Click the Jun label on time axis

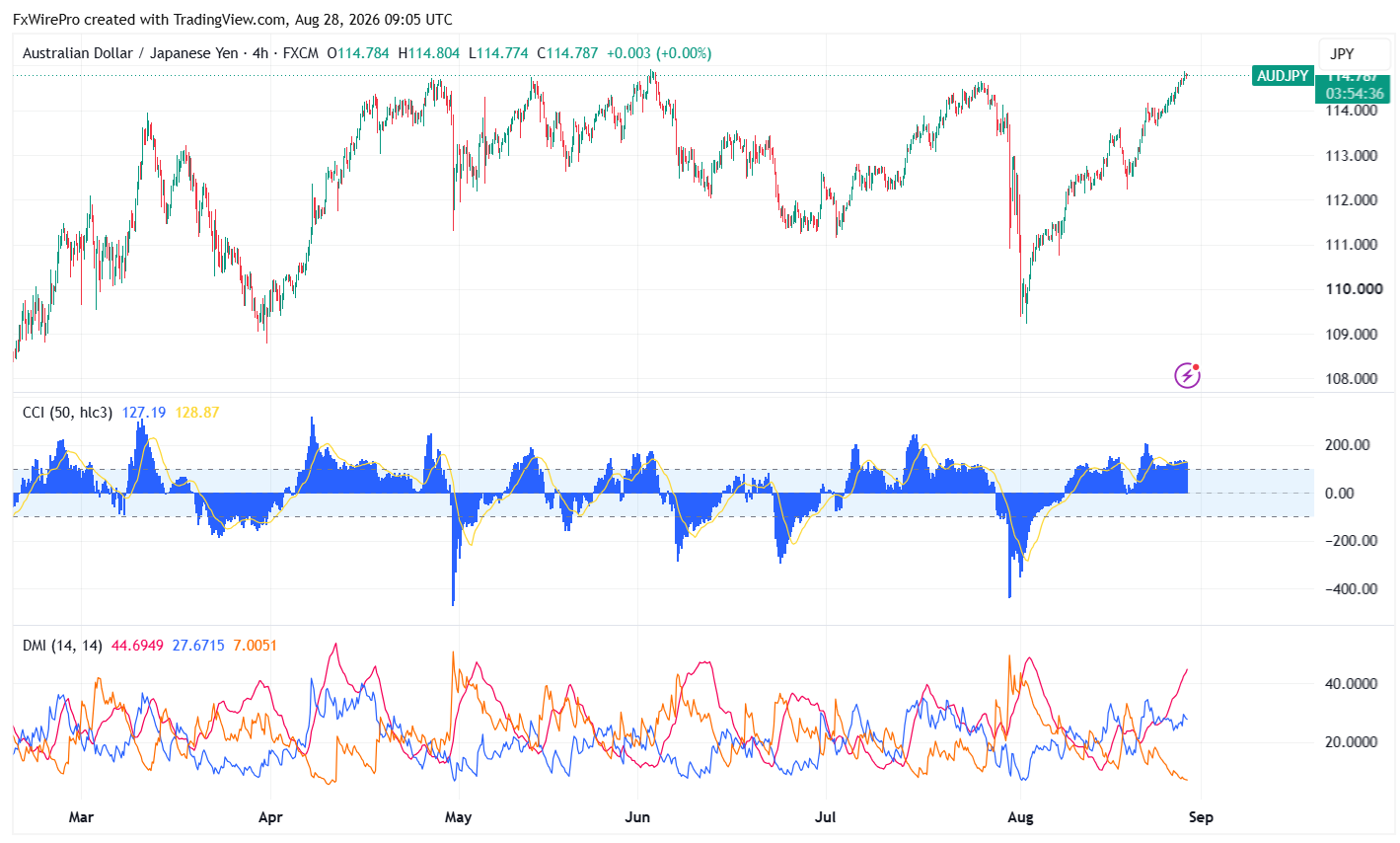[638, 817]
